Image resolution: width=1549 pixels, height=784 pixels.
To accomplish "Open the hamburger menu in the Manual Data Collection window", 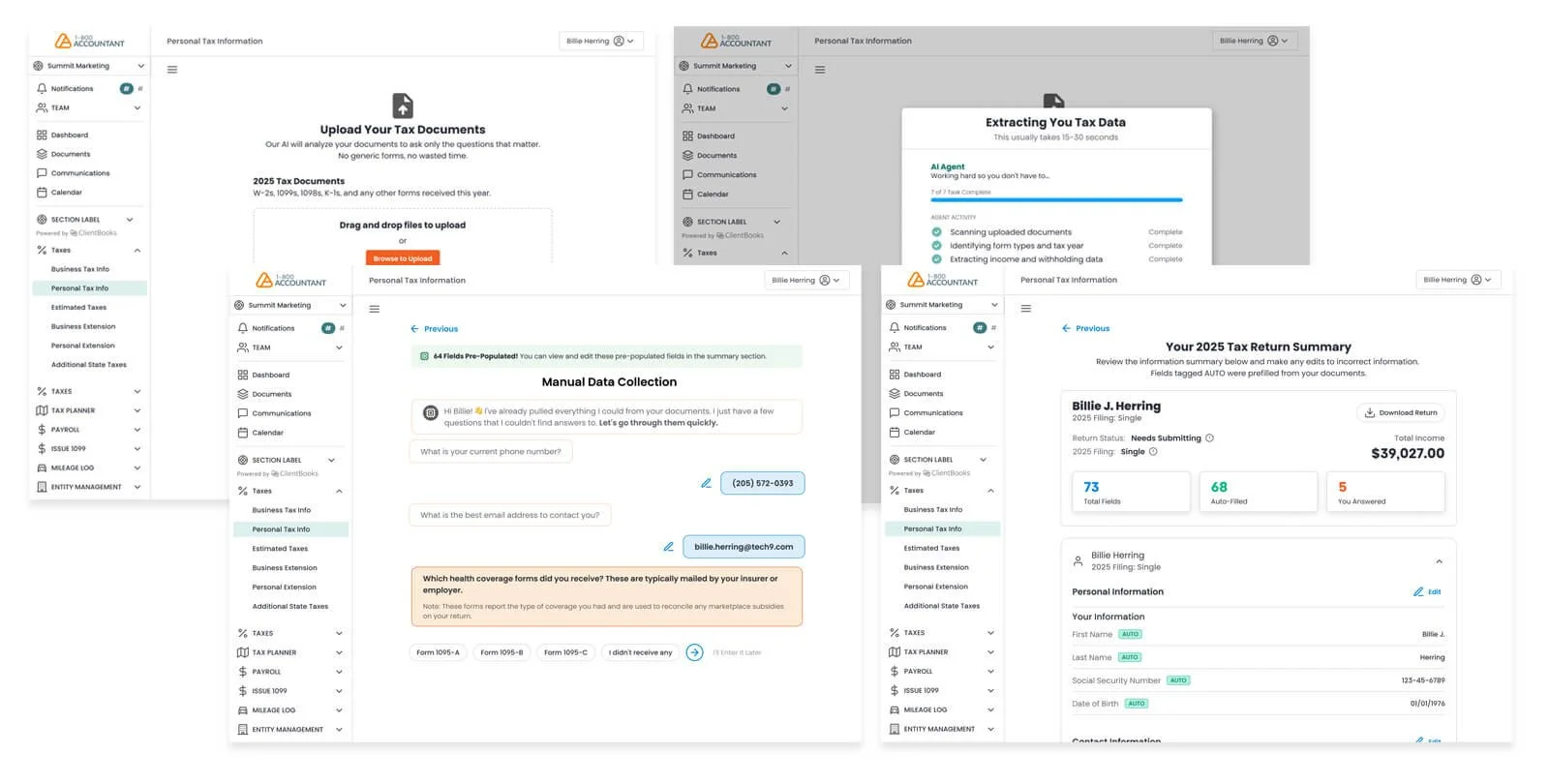I will [375, 309].
